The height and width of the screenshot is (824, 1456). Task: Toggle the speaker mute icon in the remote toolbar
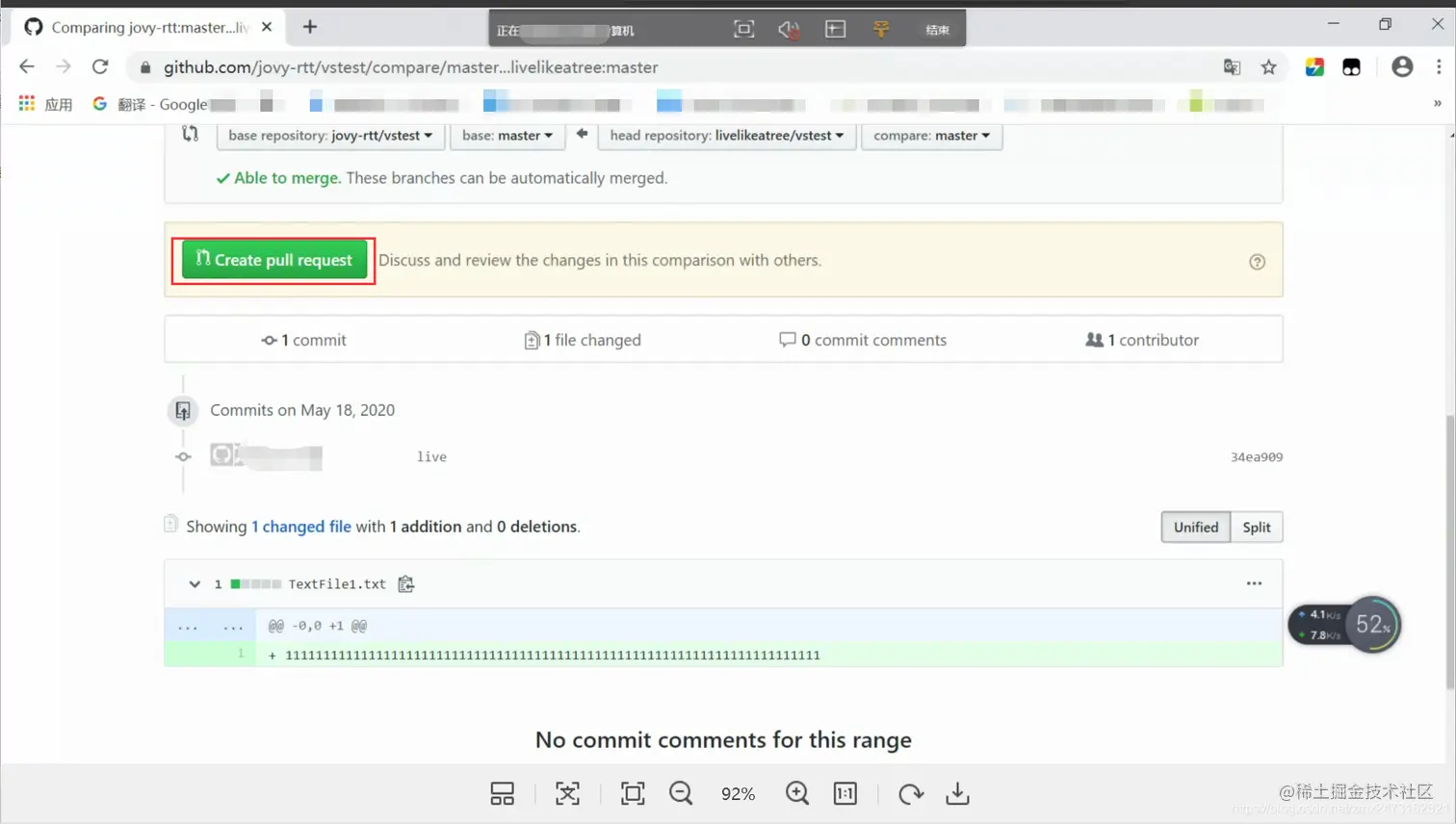pyautogui.click(x=789, y=30)
